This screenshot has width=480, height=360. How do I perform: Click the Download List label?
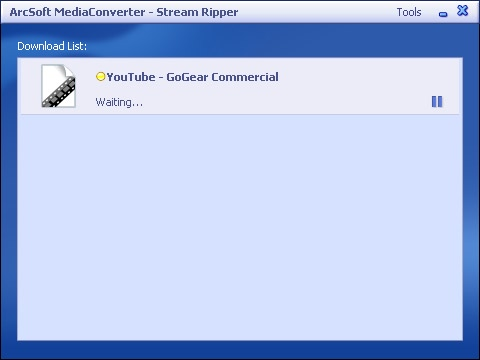(x=52, y=46)
